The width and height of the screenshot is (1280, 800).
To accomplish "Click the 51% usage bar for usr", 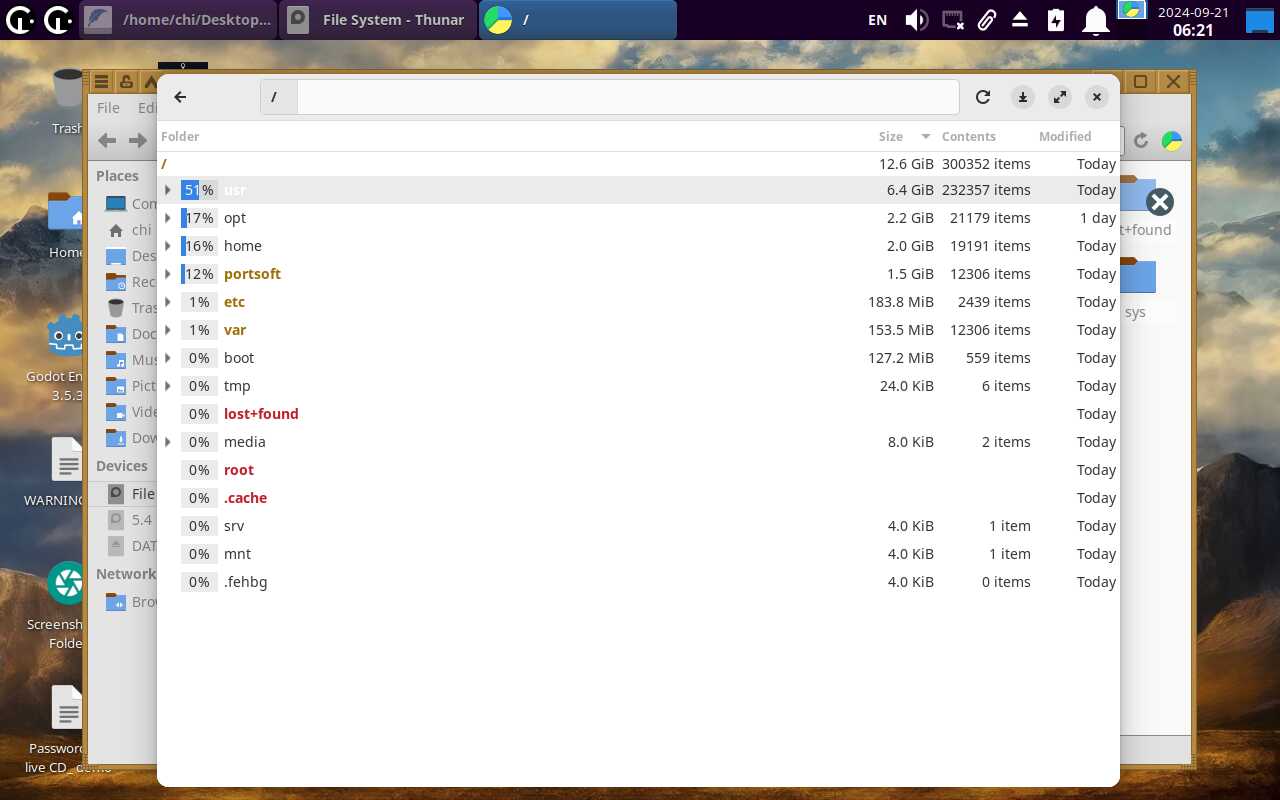I will (199, 190).
